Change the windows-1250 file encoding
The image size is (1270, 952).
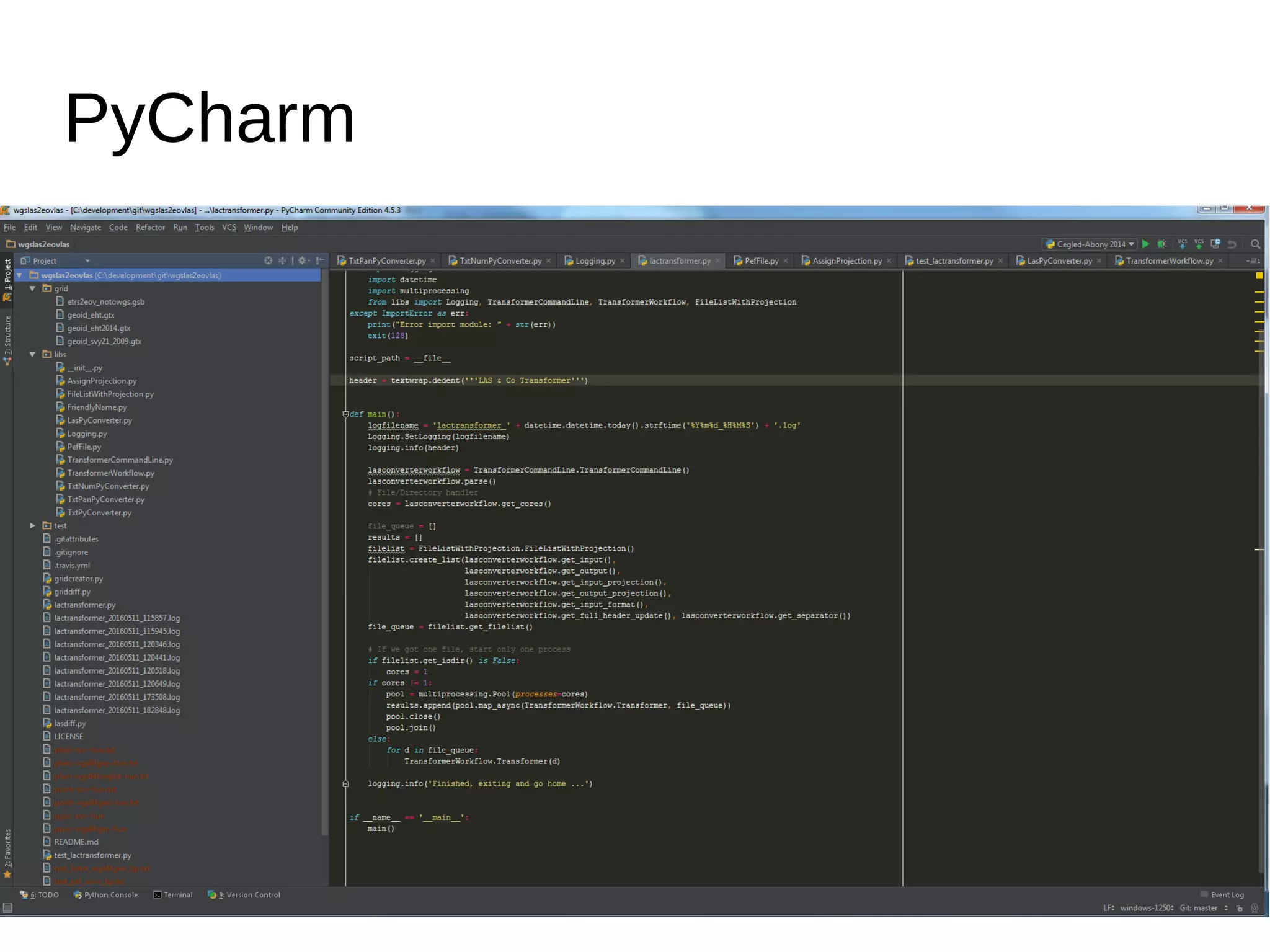(x=1147, y=909)
